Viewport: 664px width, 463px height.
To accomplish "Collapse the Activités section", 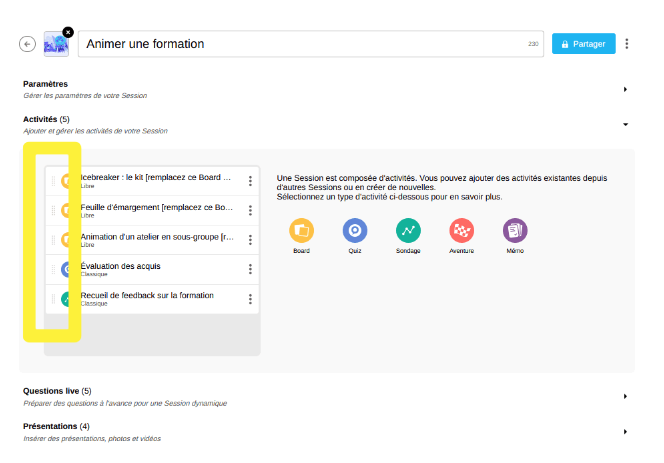I will (625, 124).
